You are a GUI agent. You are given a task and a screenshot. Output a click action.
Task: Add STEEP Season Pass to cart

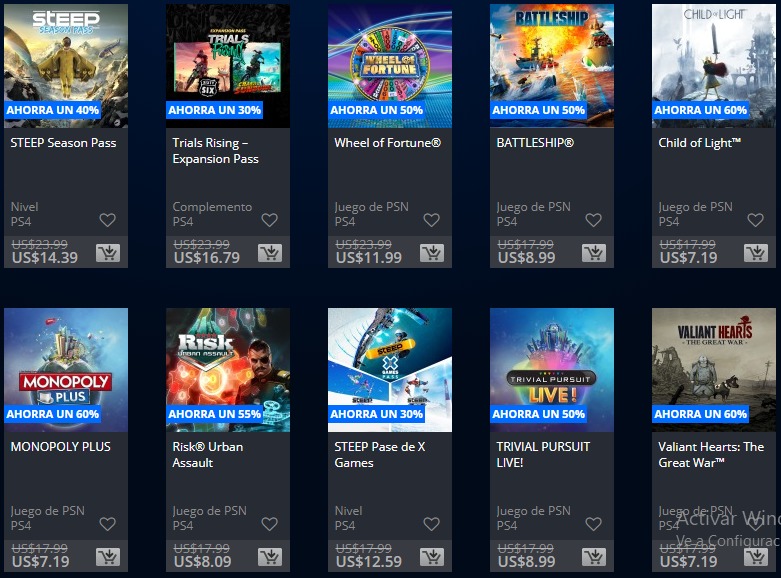point(108,253)
